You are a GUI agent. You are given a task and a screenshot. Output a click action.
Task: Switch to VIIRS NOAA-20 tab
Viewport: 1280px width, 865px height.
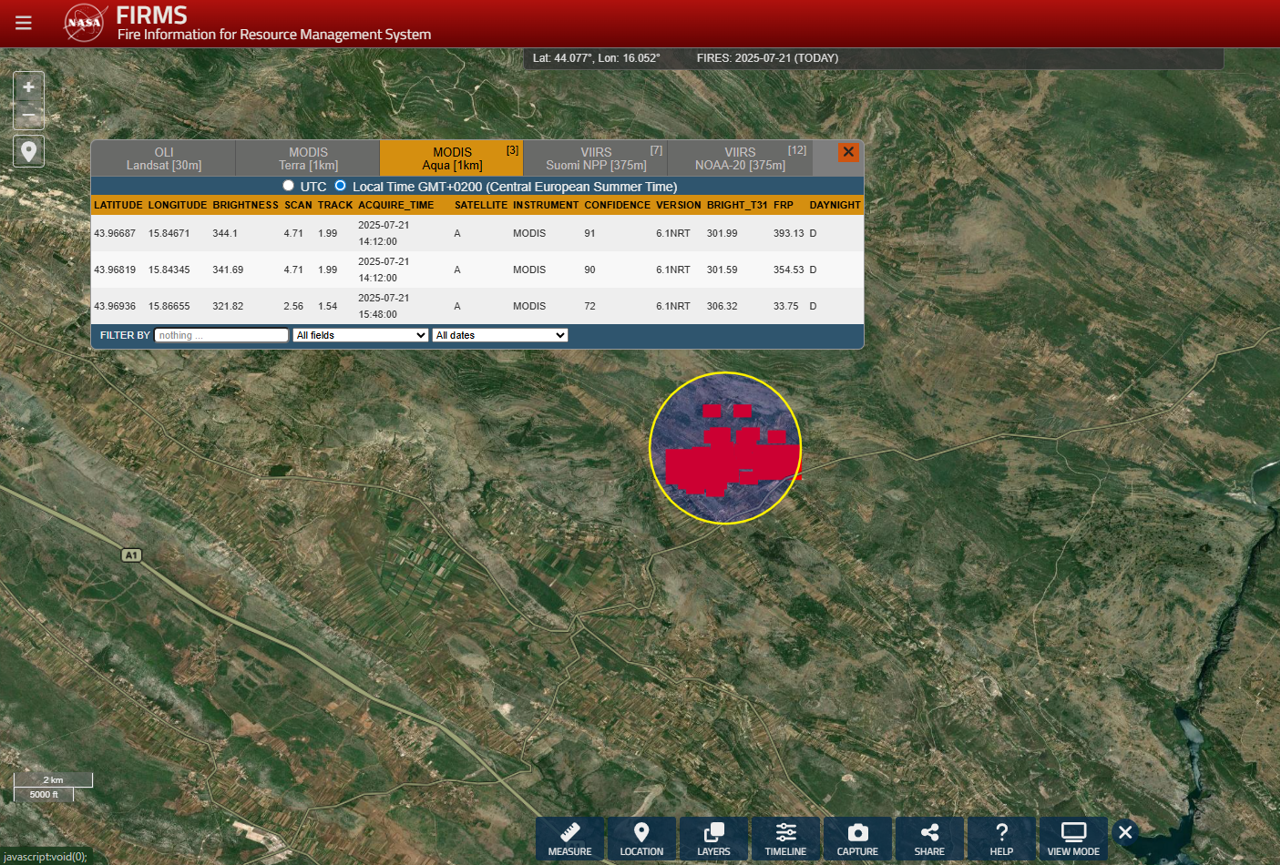(x=740, y=159)
